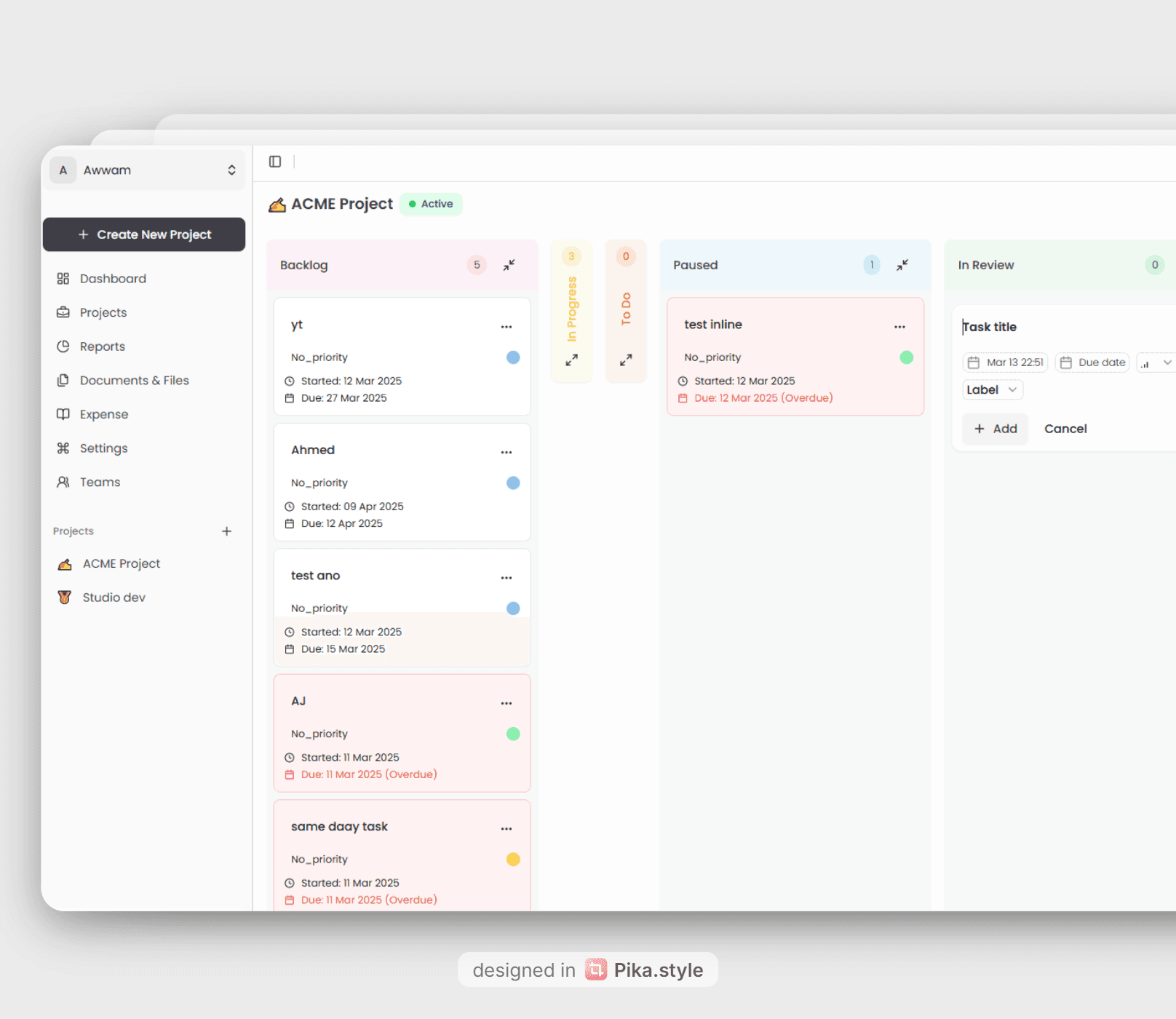Select Studio dev project
The width and height of the screenshot is (1176, 1019).
coord(114,598)
